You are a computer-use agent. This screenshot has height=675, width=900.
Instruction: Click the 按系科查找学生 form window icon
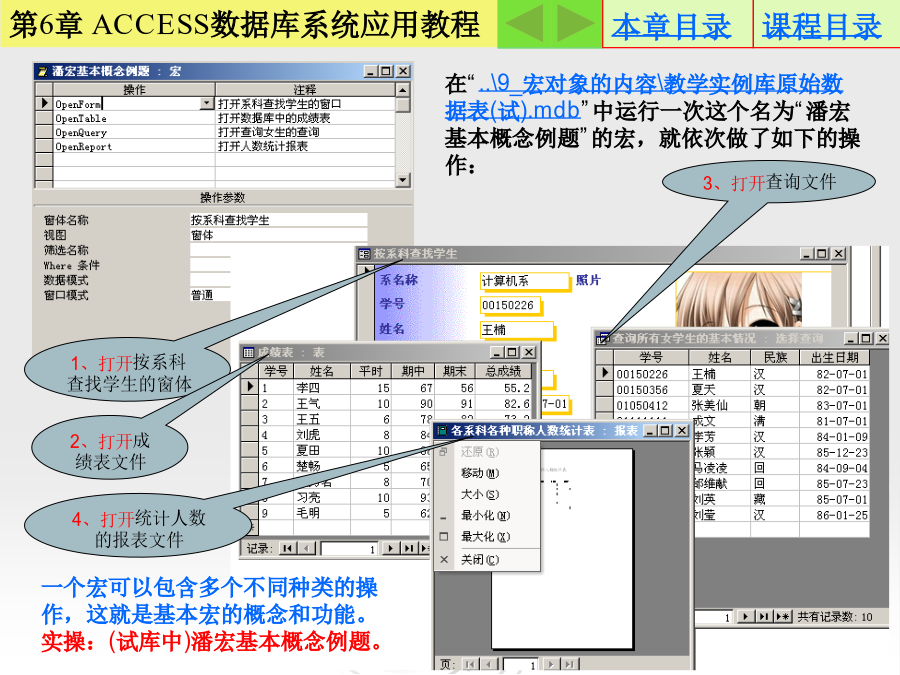tap(364, 254)
